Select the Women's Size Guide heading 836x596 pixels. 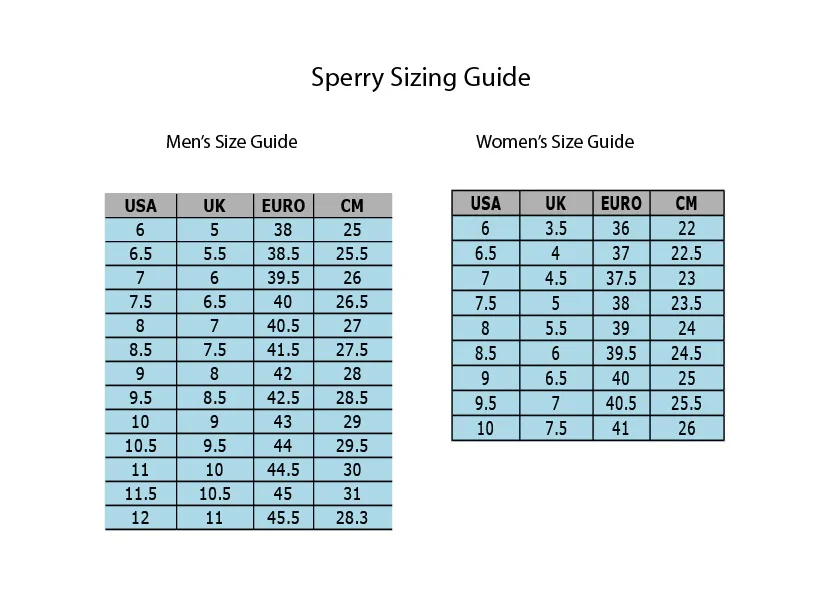[x=555, y=142]
